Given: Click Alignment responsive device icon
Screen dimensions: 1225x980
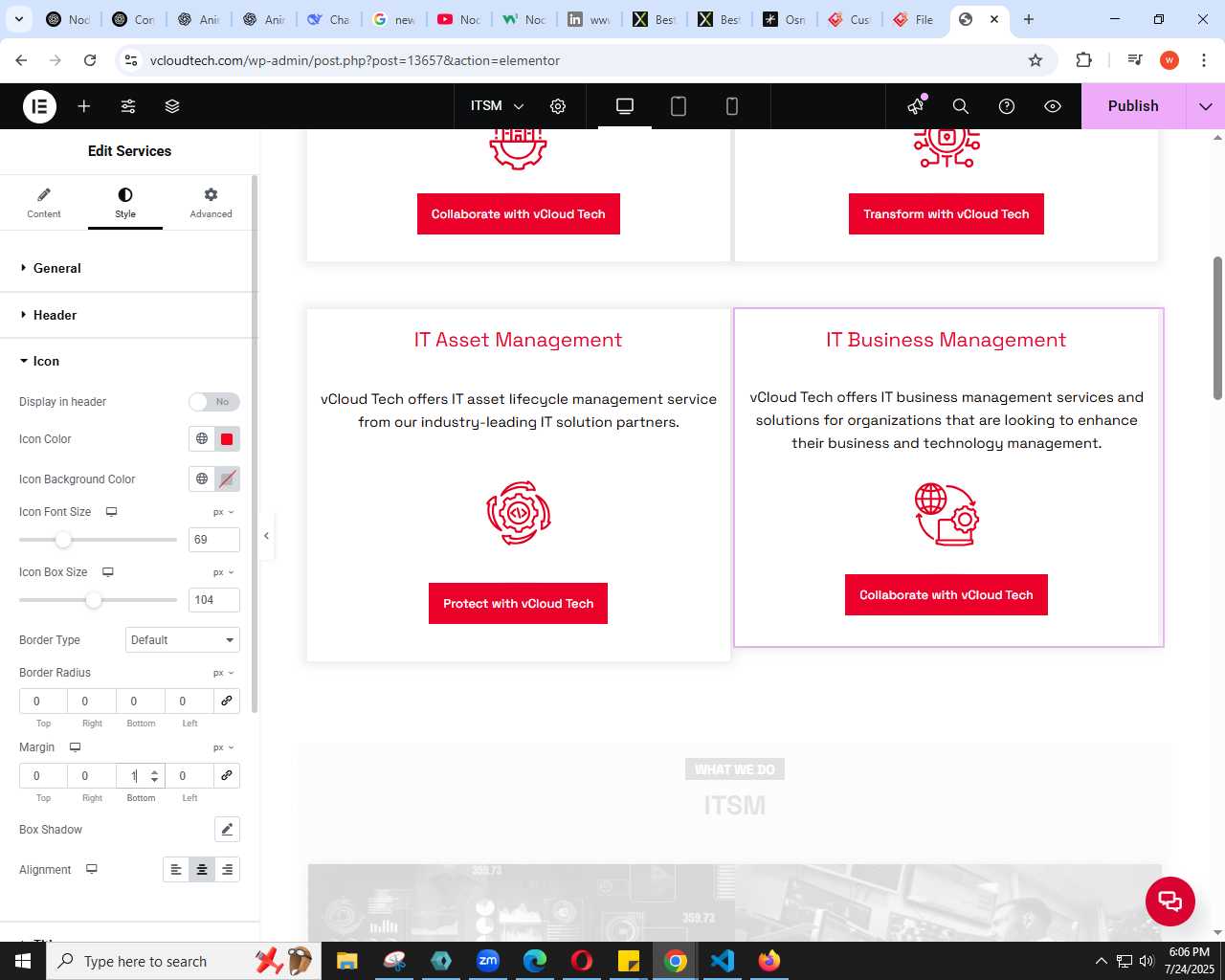Looking at the screenshot, I should tap(92, 869).
